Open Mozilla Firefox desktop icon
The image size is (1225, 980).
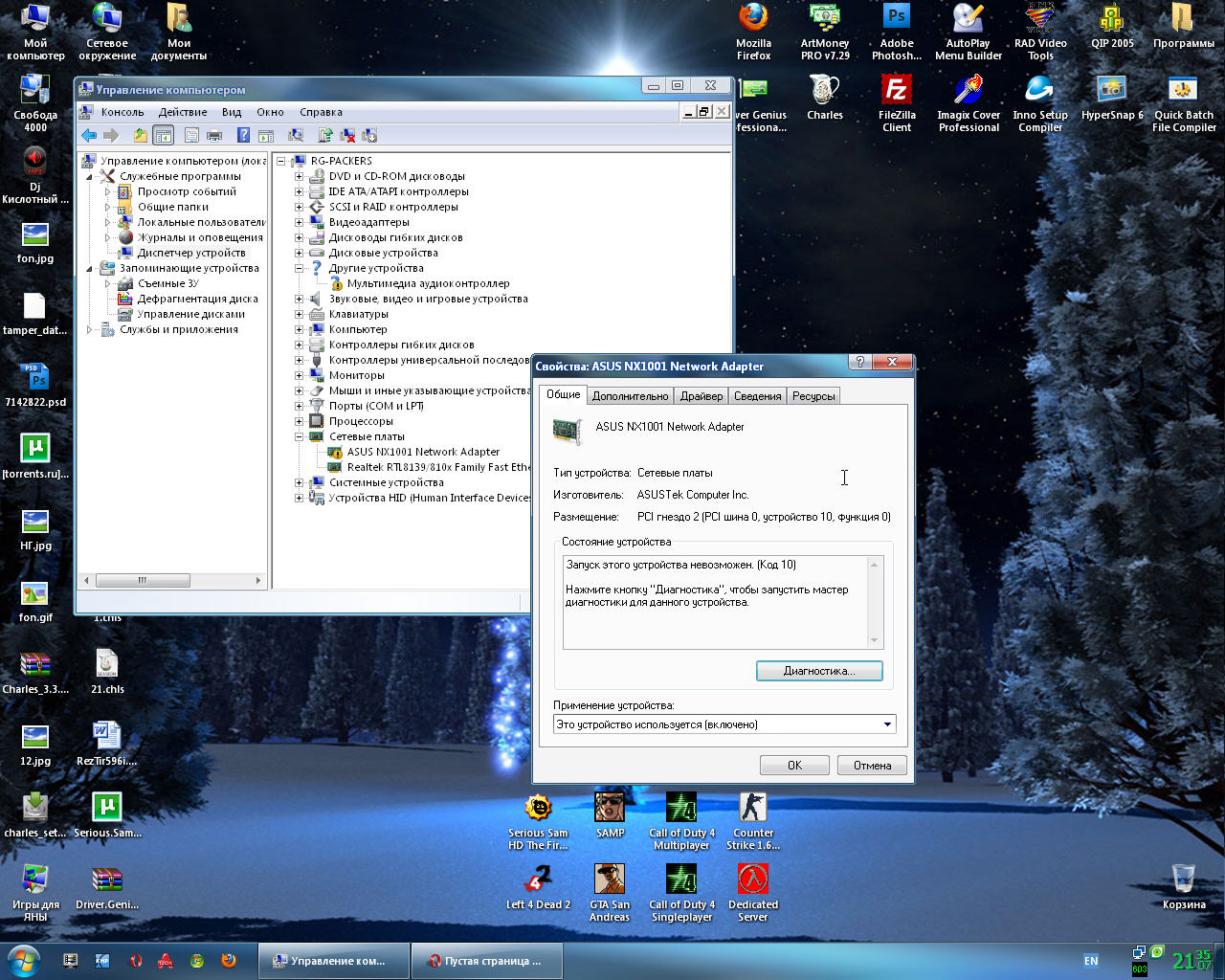coord(753,33)
